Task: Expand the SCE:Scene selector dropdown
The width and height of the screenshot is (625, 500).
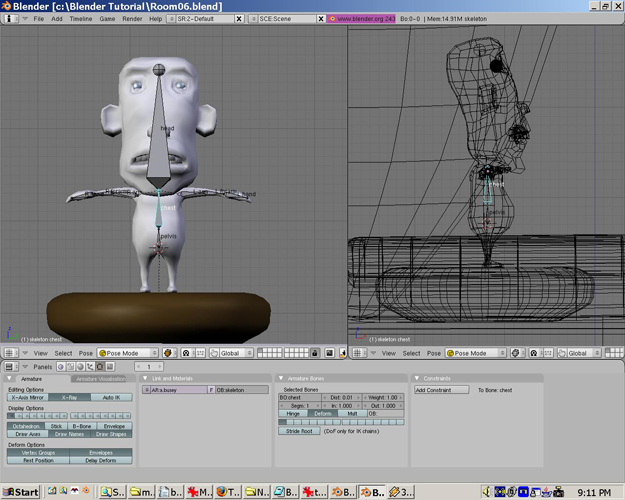Action: [x=253, y=18]
